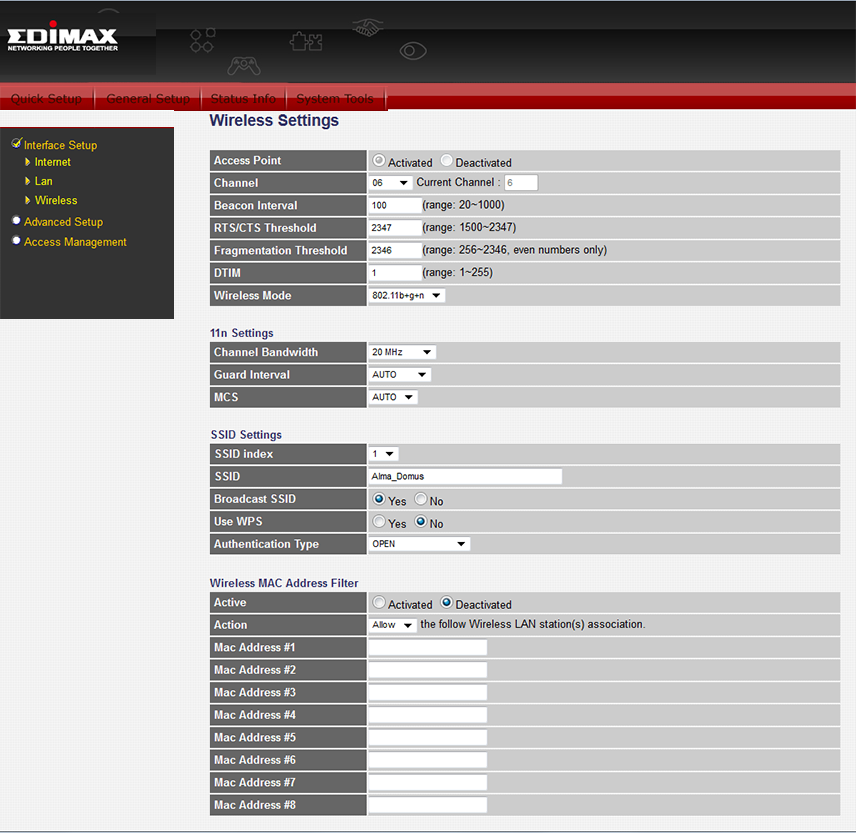Set Access Point to Deactivated
This screenshot has height=833, width=856.
pos(446,161)
